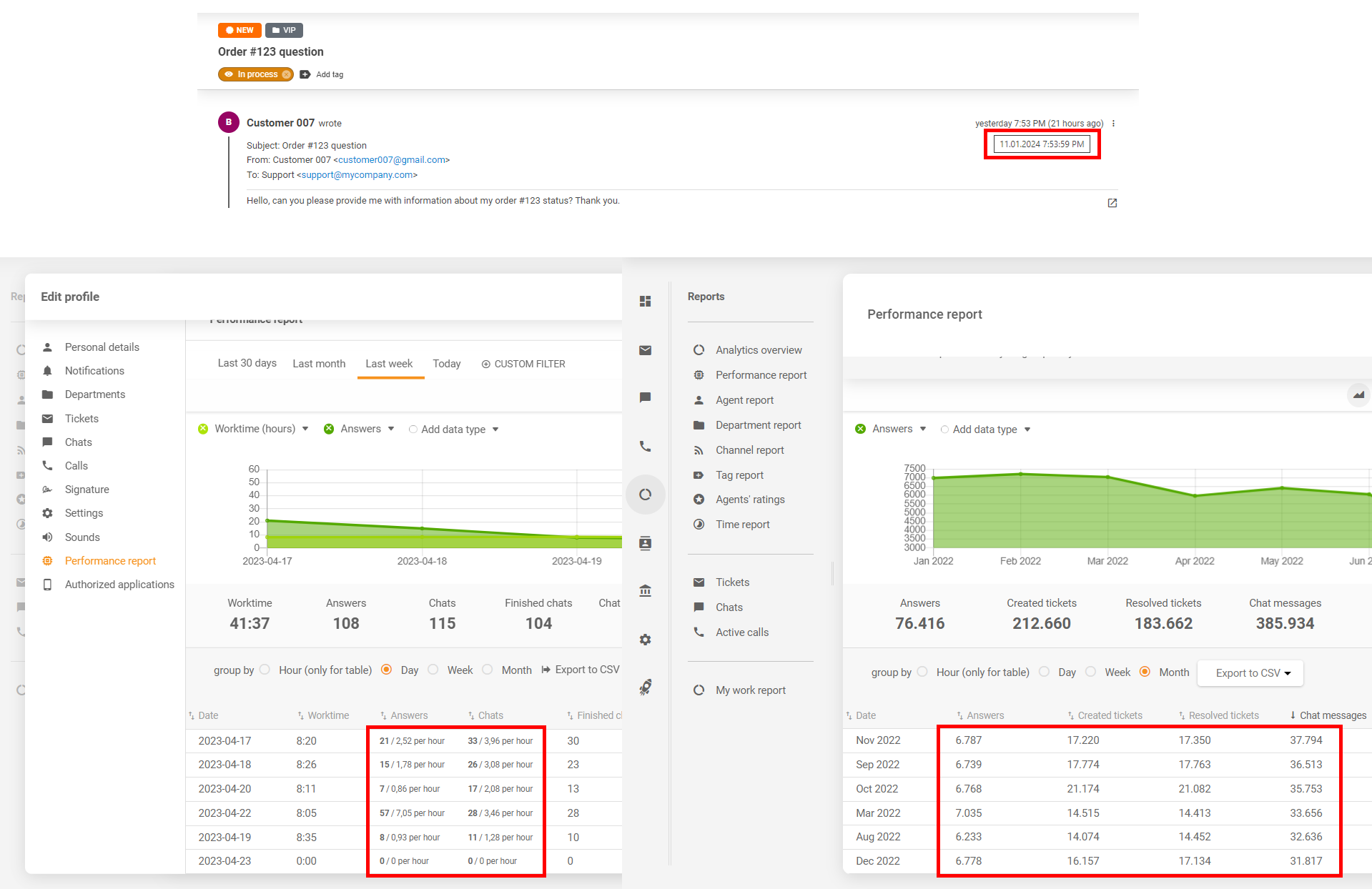Open the mail icon in sidebar
The height and width of the screenshot is (889, 1372).
(645, 350)
